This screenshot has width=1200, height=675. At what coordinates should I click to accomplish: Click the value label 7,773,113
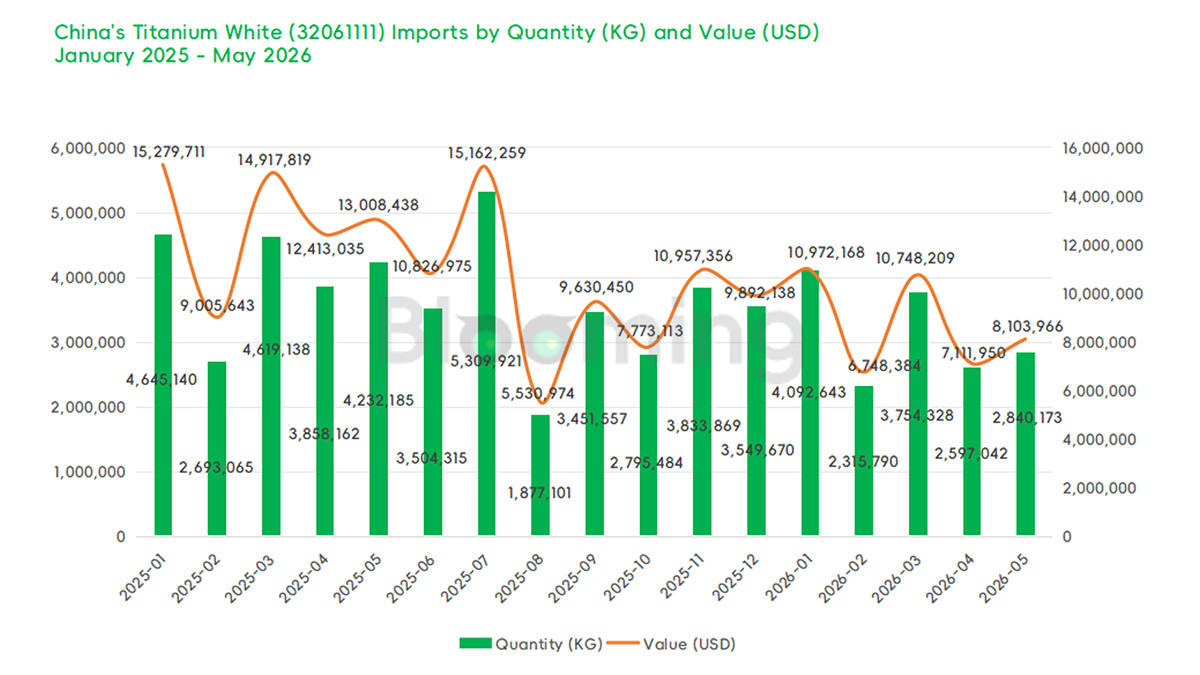click(x=648, y=330)
